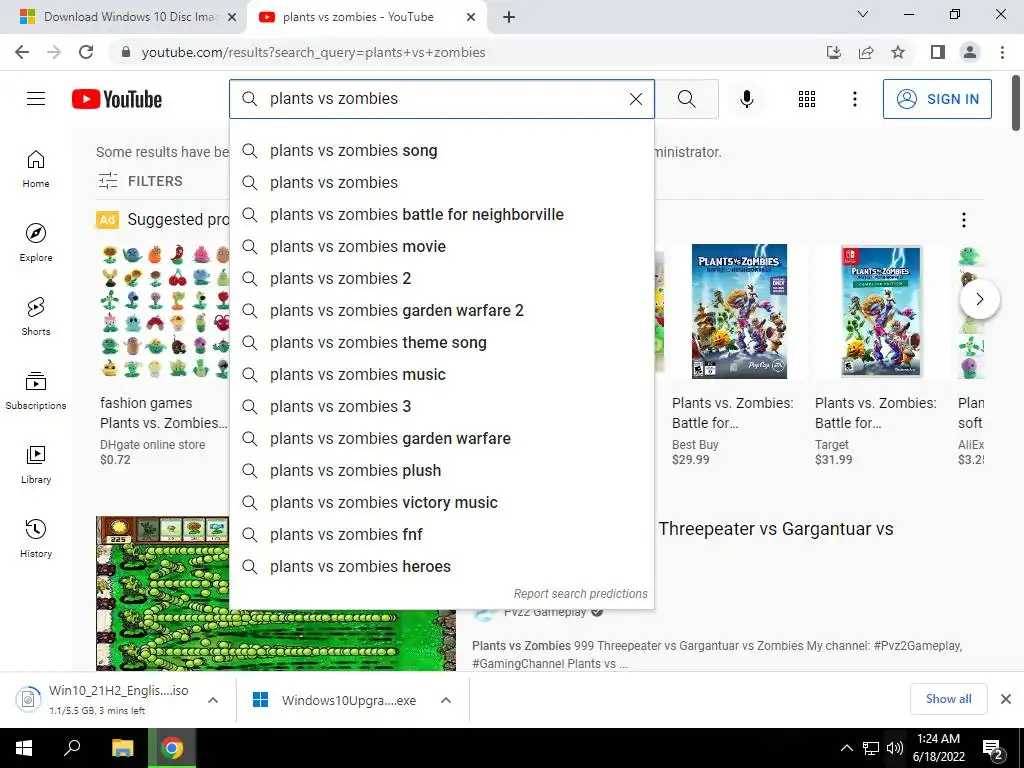This screenshot has height=768, width=1024.
Task: Click the browser back arrow
Action: click(x=22, y=52)
